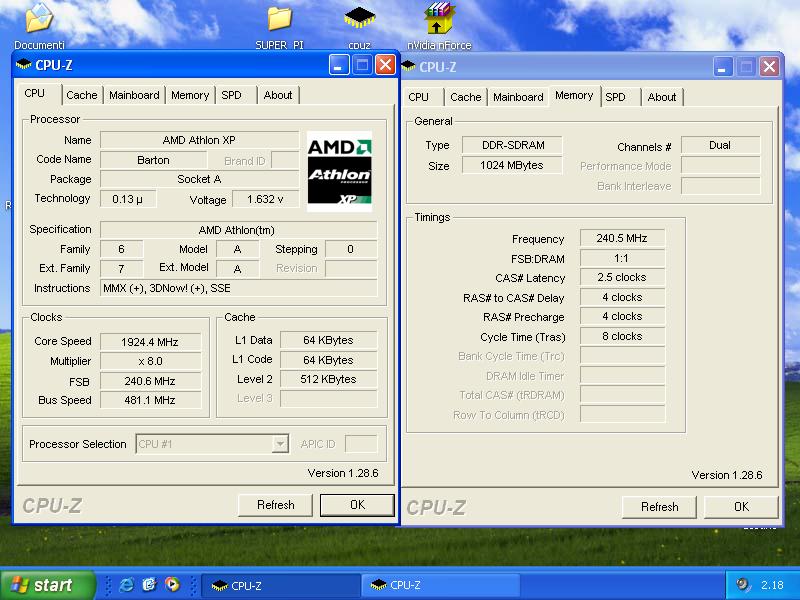Image resolution: width=800 pixels, height=600 pixels.
Task: Click the L1 Data value 64 KBytes
Action: coord(329,340)
